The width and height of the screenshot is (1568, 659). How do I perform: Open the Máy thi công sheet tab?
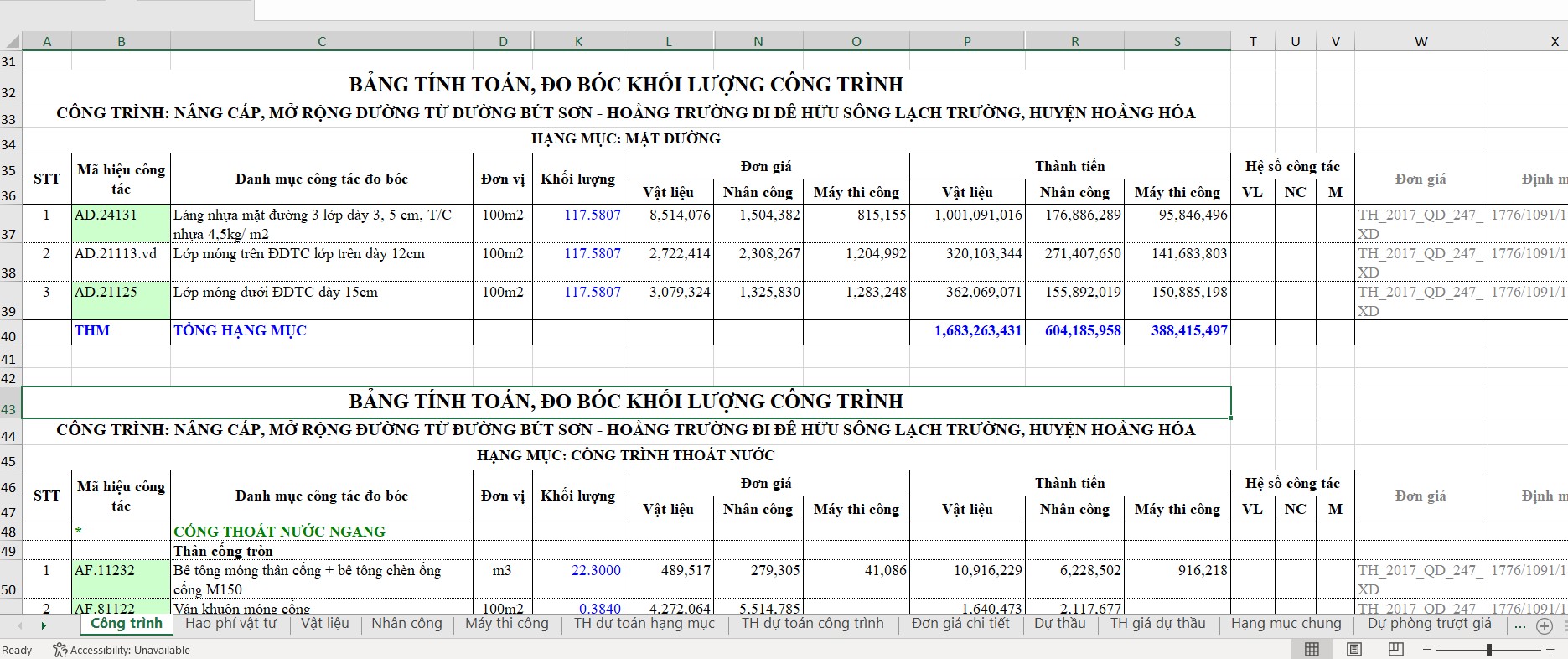point(507,623)
